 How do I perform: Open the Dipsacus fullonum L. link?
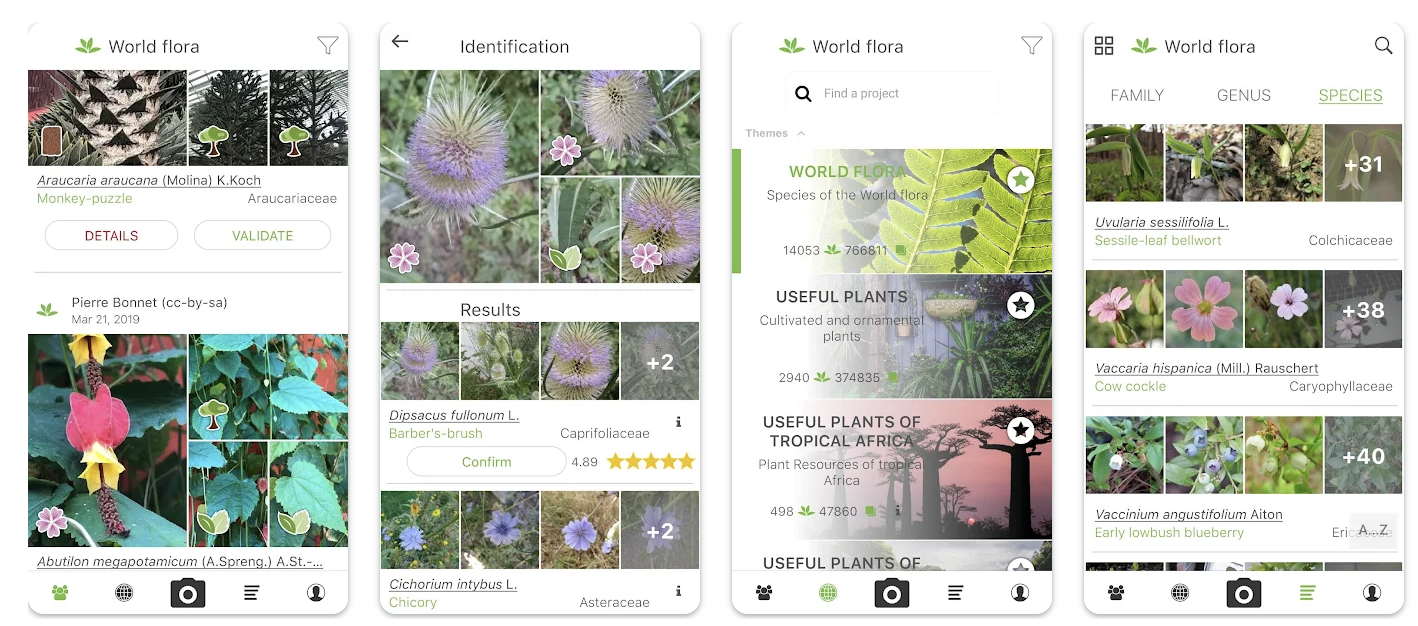(454, 415)
